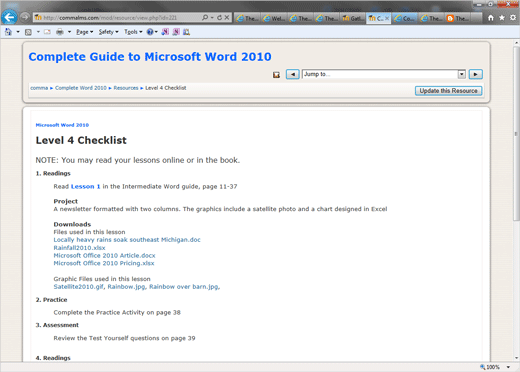The image size is (520, 372).
Task: Stop loading using the address bar X
Action: (x=227, y=17)
